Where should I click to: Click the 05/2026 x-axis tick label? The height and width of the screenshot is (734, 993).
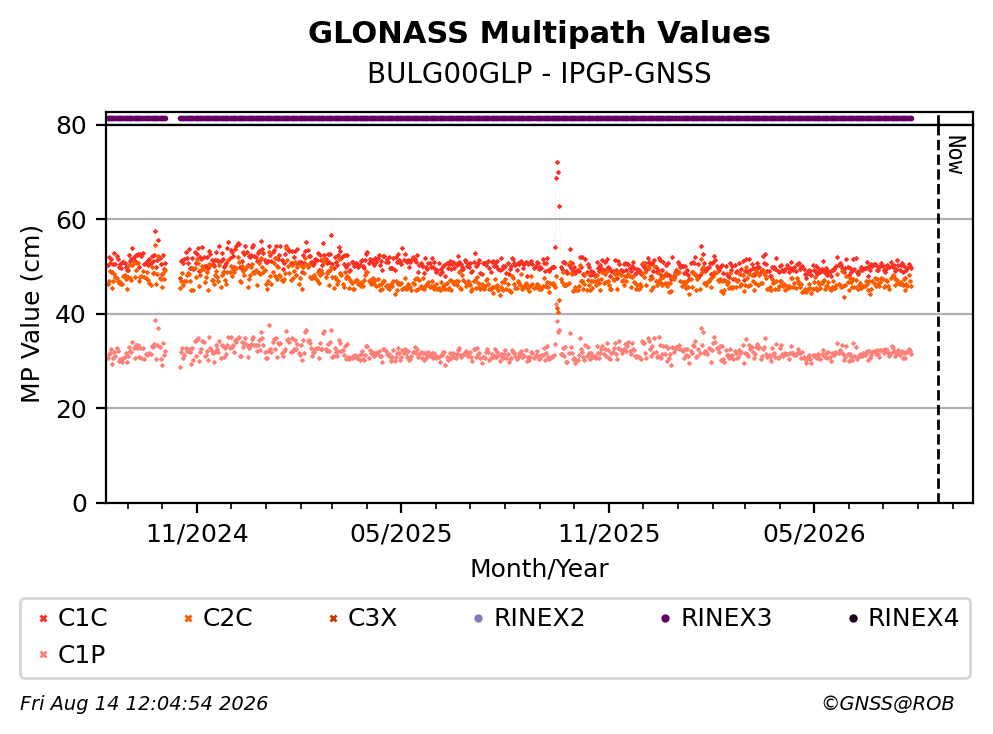814,534
